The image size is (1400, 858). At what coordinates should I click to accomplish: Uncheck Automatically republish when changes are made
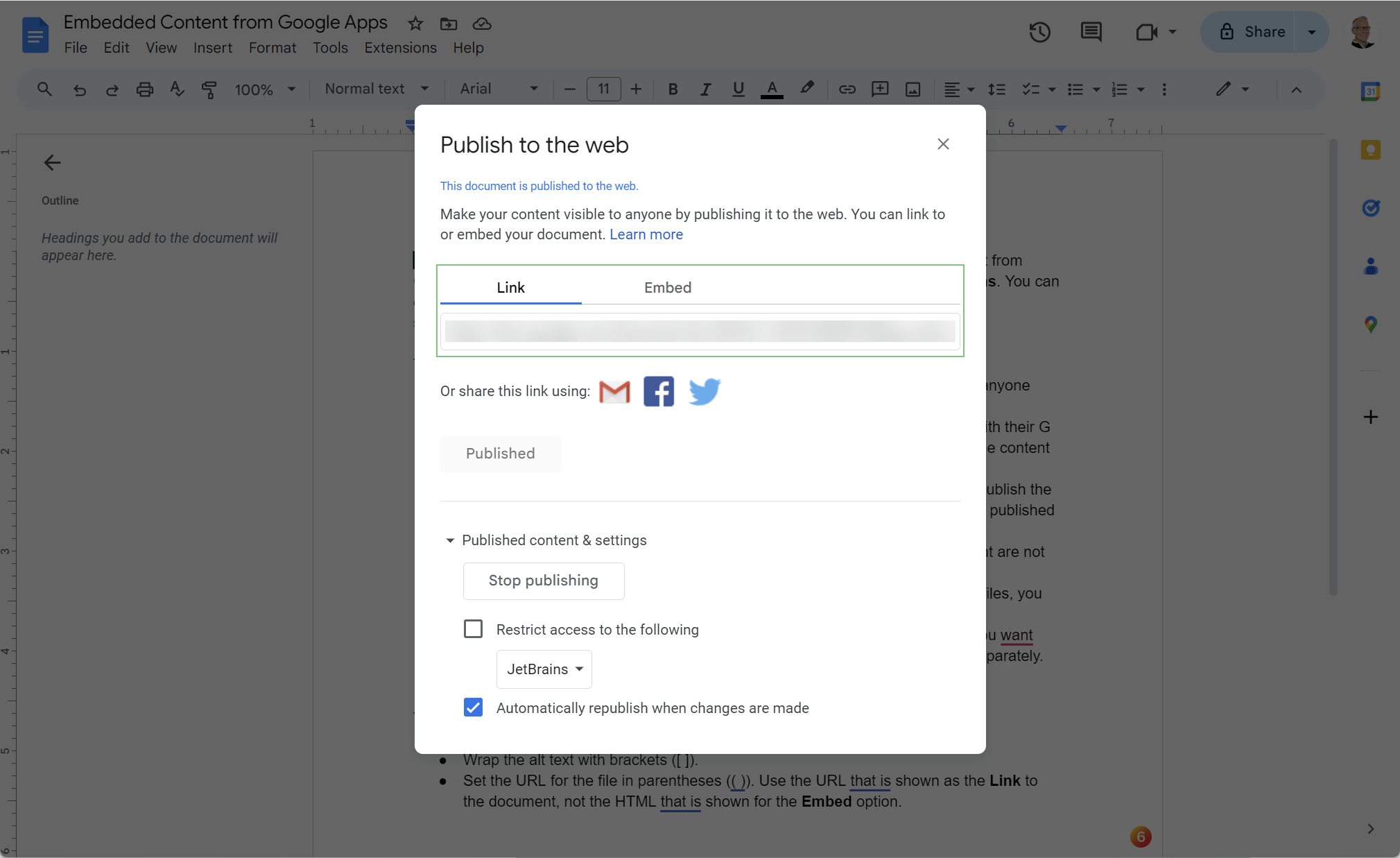(473, 707)
